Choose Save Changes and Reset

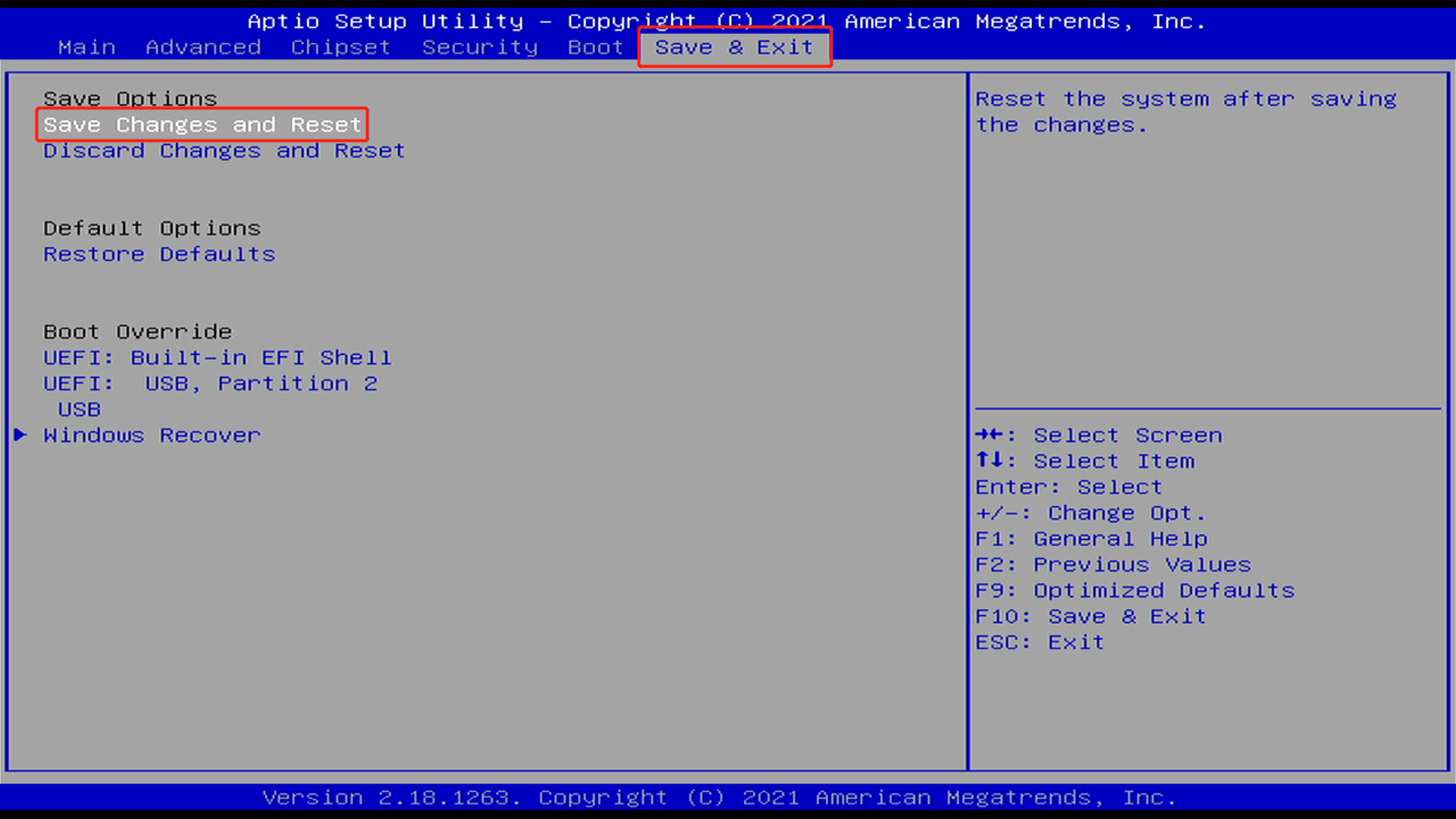pos(202,124)
